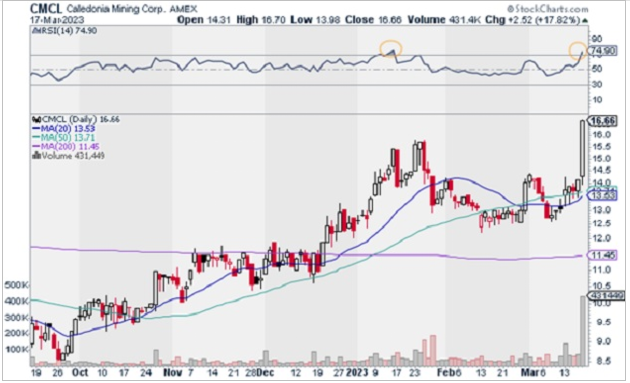Select the Nov date axis label

(172, 373)
